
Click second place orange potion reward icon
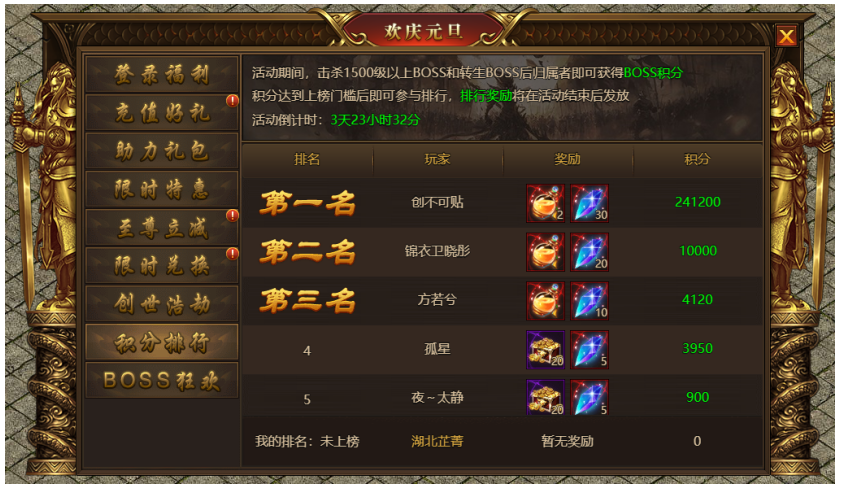coord(545,252)
